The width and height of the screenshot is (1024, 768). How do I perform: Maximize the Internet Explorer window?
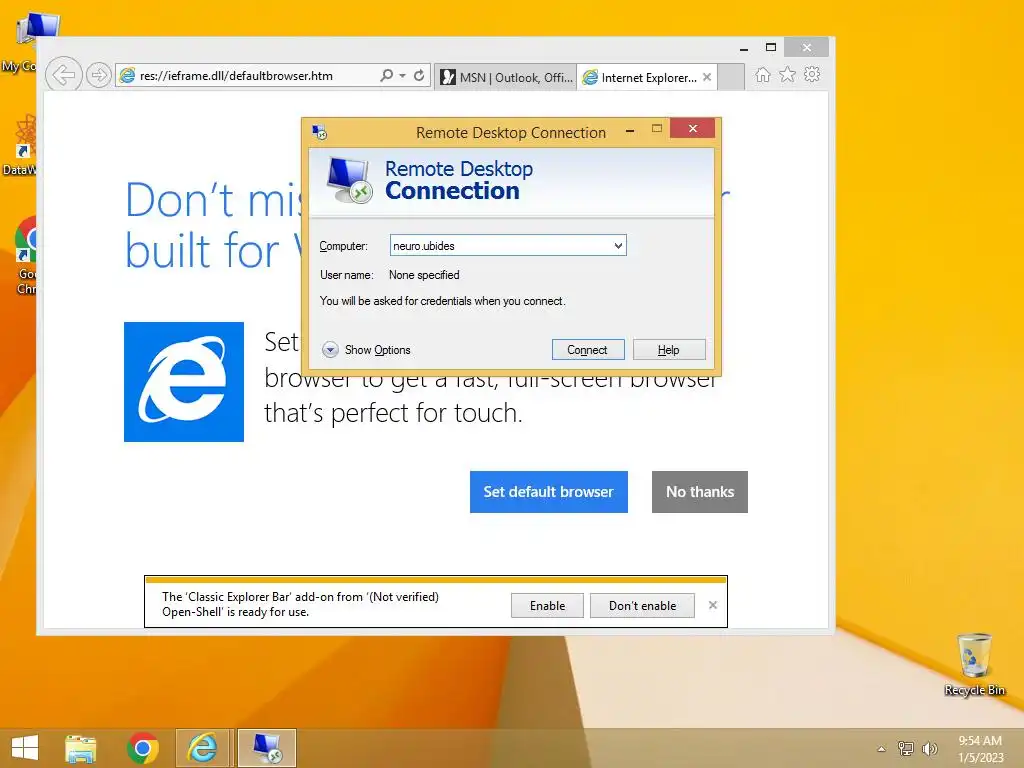[771, 47]
